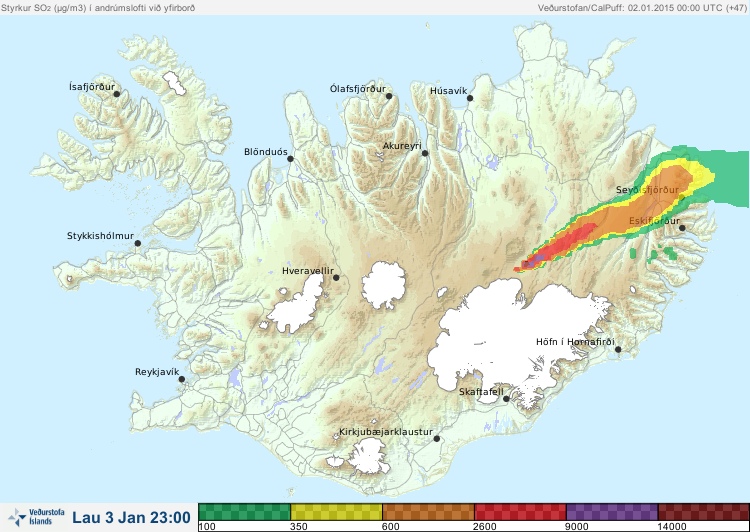The image size is (750, 532).
Task: Click the Kirkjubæjarklaustur marker dot
Action: tap(436, 439)
